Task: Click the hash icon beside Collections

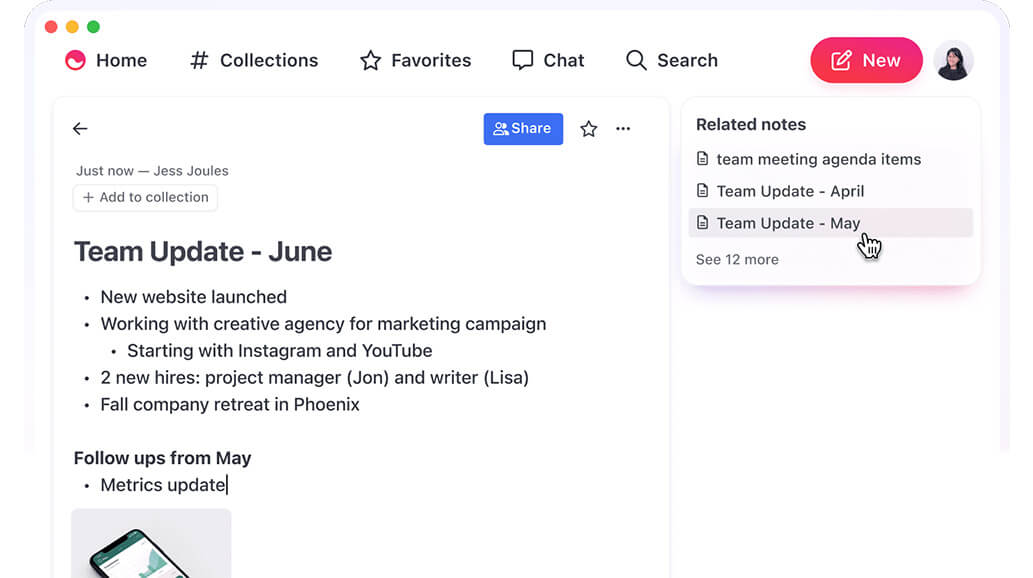Action: [199, 60]
